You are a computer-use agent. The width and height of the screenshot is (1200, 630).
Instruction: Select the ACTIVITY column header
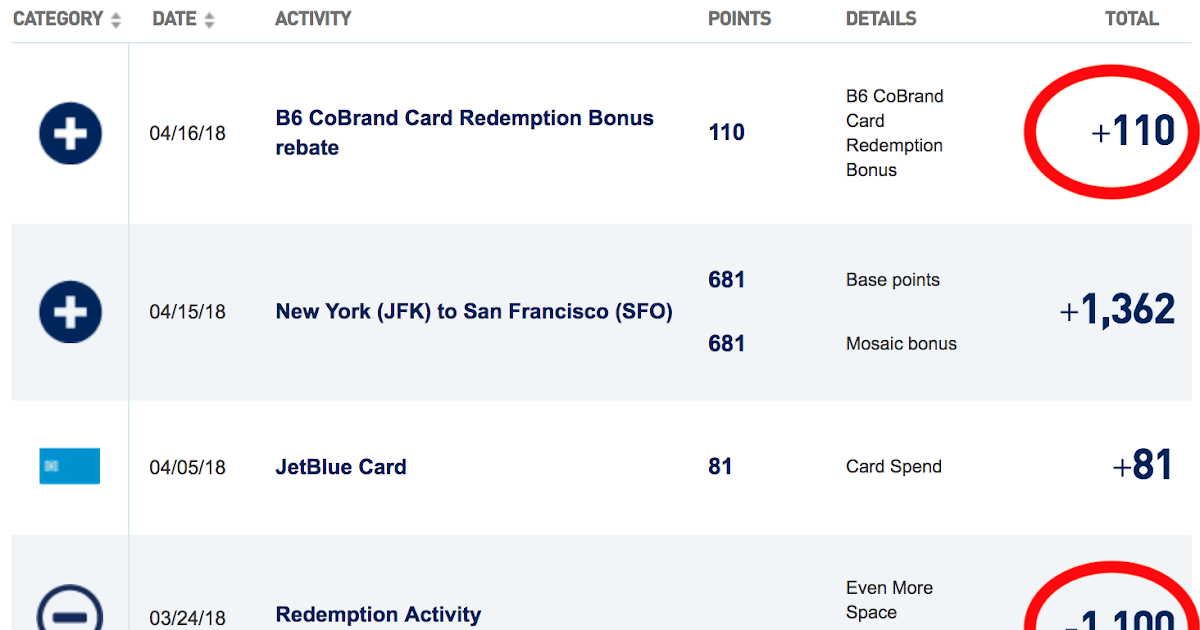point(313,18)
